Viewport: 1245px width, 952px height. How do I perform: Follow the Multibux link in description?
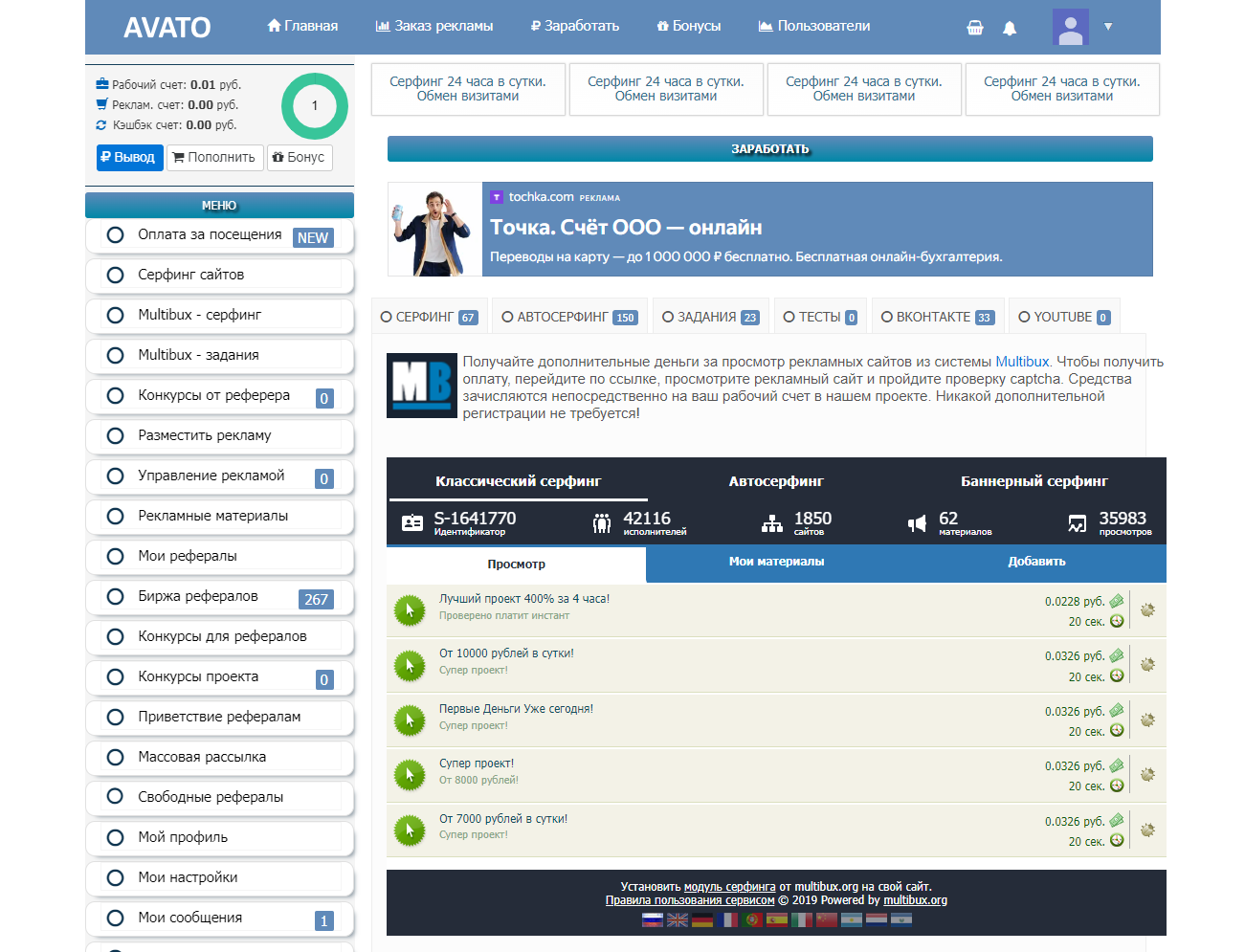coord(1022,362)
